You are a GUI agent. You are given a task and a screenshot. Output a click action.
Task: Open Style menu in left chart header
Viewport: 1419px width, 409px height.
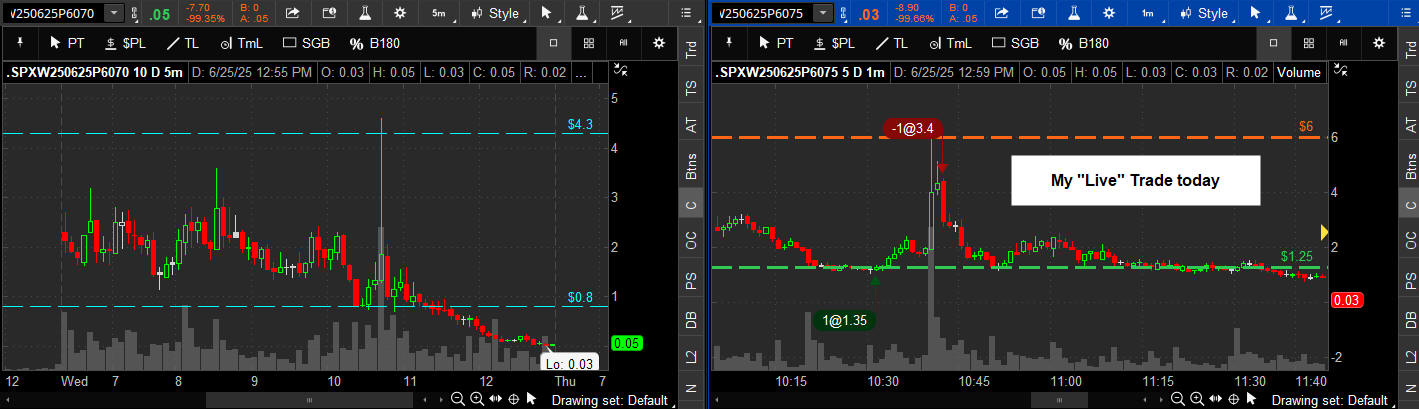(x=495, y=13)
